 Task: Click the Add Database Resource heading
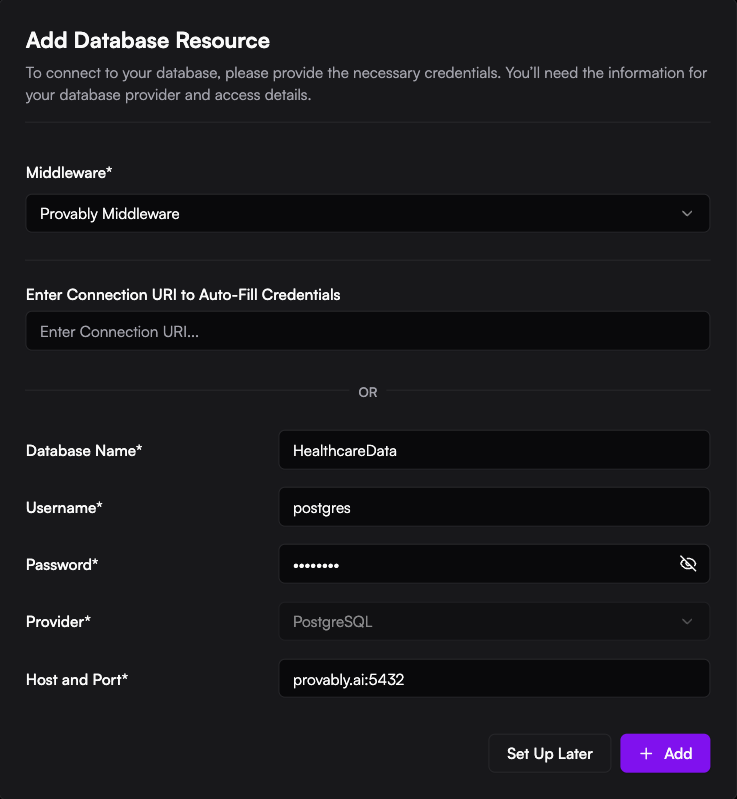(147, 41)
